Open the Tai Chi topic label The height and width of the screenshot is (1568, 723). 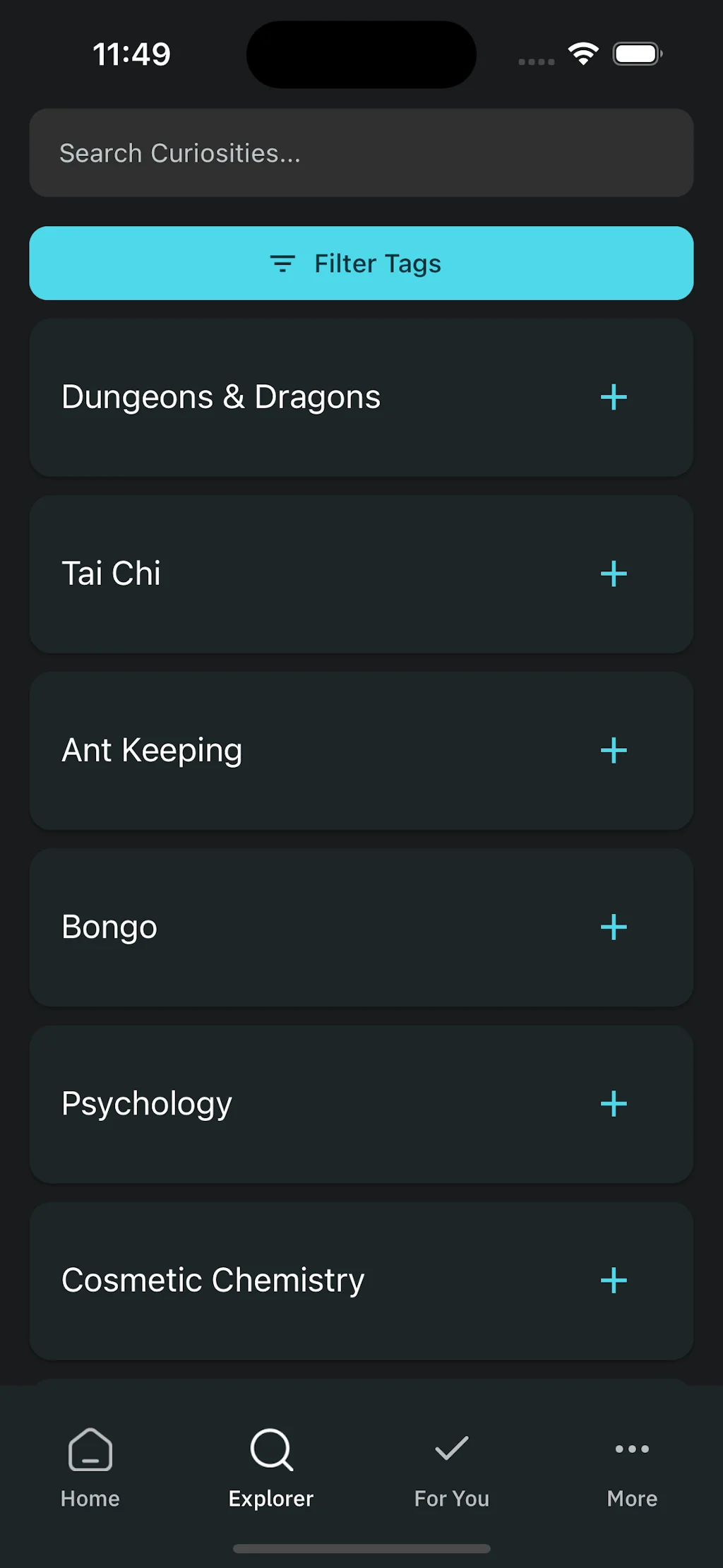coord(112,574)
